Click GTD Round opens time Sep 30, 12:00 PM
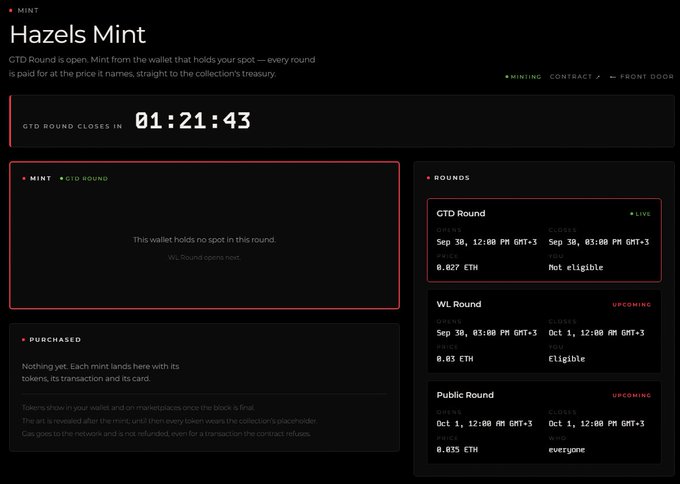This screenshot has height=484, width=680. point(487,242)
